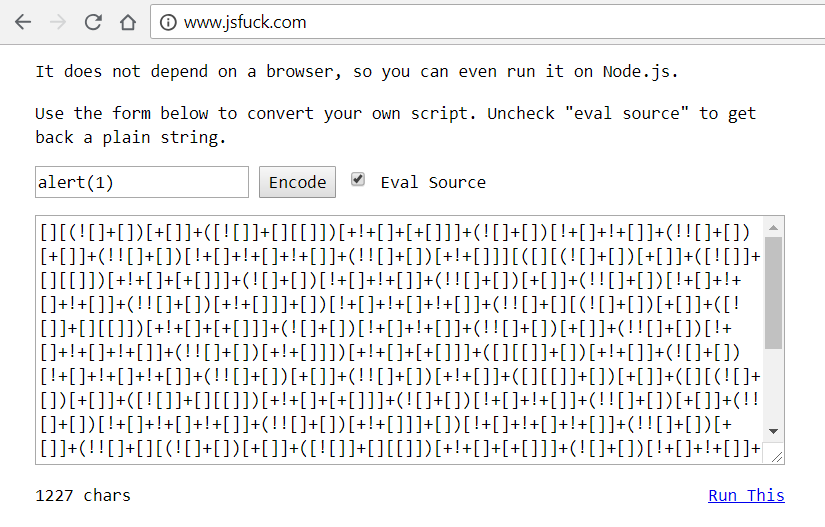This screenshot has width=825, height=527.
Task: Click the 1227 chars counter text
Action: [83, 495]
